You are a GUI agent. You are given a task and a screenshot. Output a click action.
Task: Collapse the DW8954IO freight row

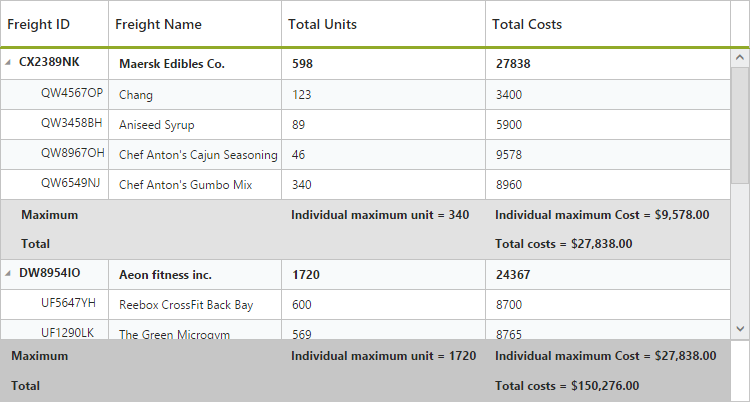click(x=9, y=273)
